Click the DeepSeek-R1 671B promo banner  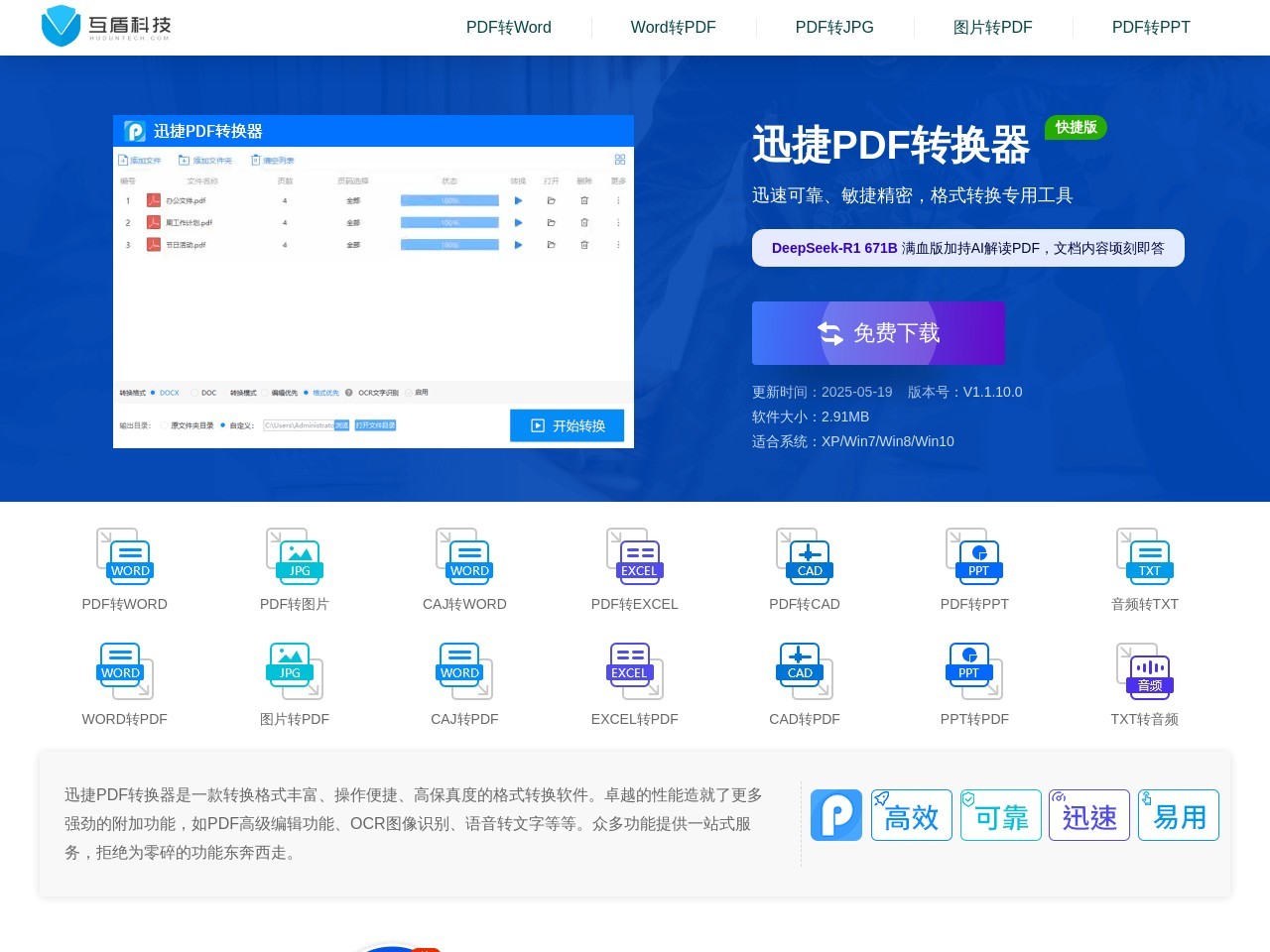(x=968, y=248)
